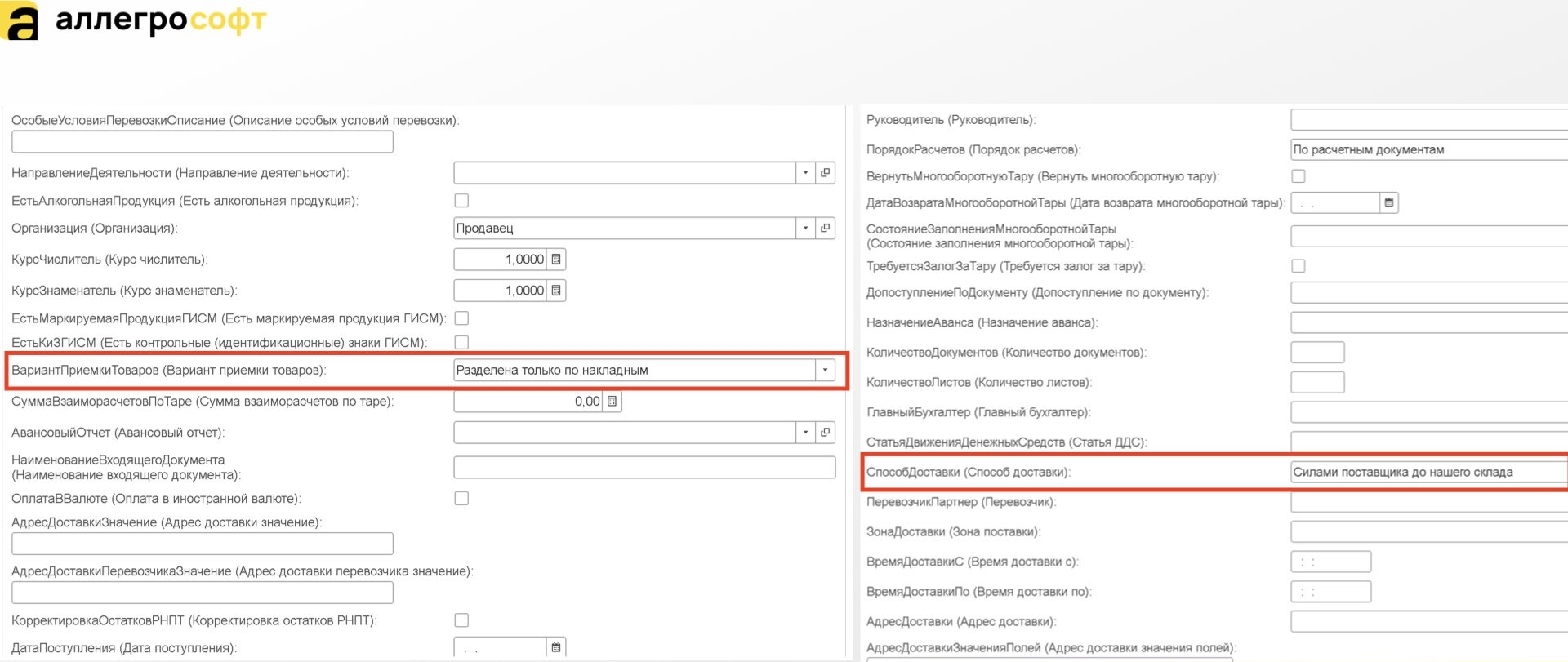Screen dimensions: 1568x662
Task: Expand the Организация dropdown arrow
Action: (x=805, y=229)
